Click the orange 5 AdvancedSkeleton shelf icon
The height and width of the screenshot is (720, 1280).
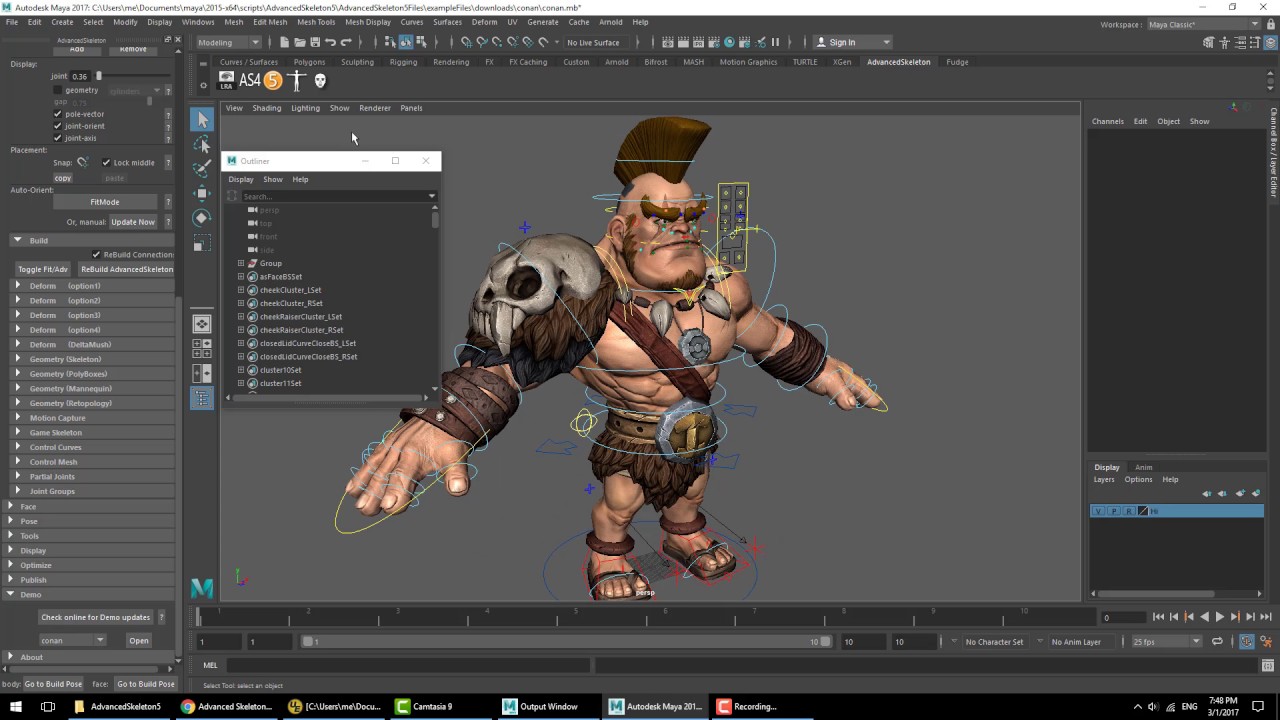coord(272,81)
